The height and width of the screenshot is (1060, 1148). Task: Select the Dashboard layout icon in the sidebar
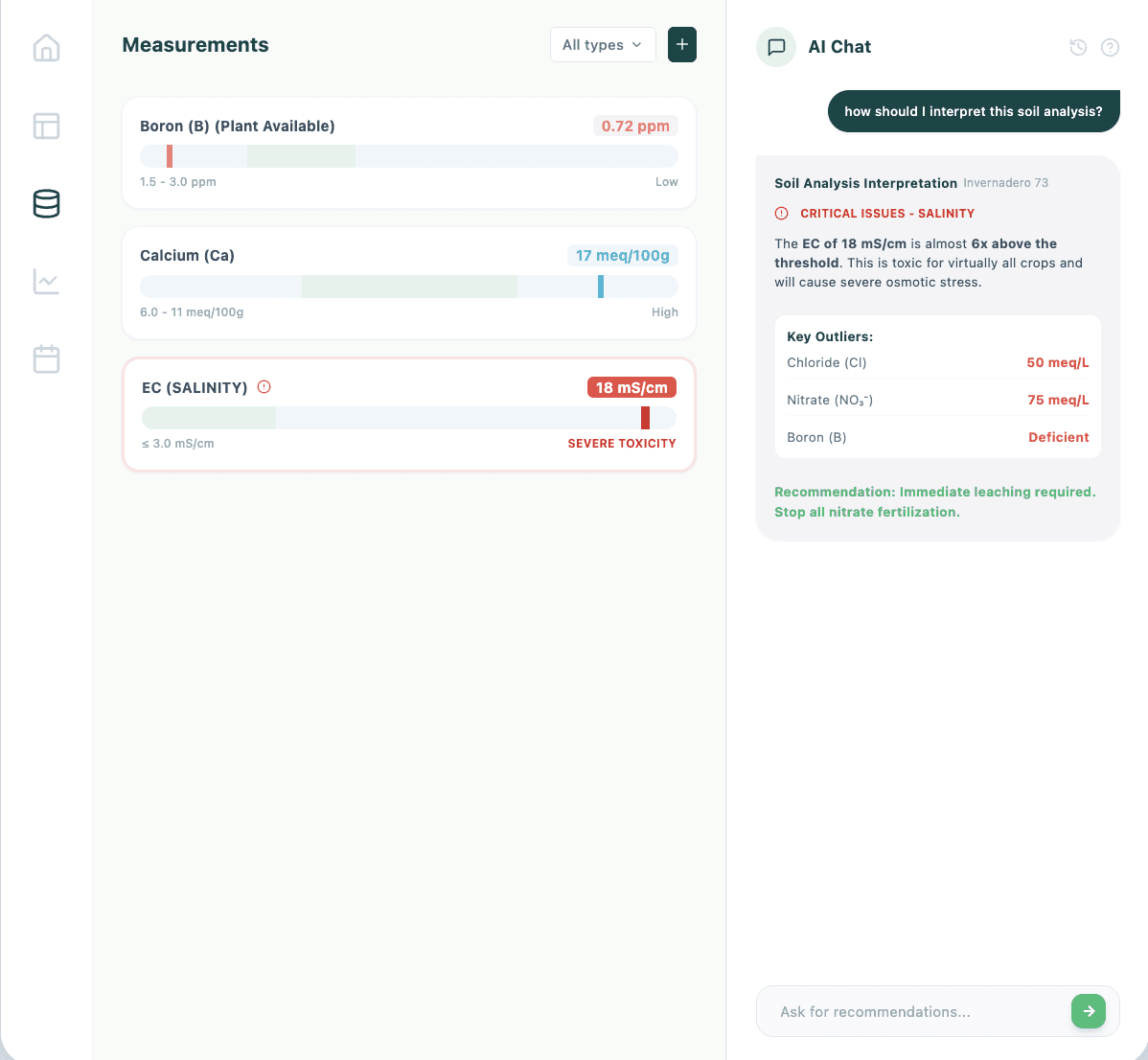point(46,126)
